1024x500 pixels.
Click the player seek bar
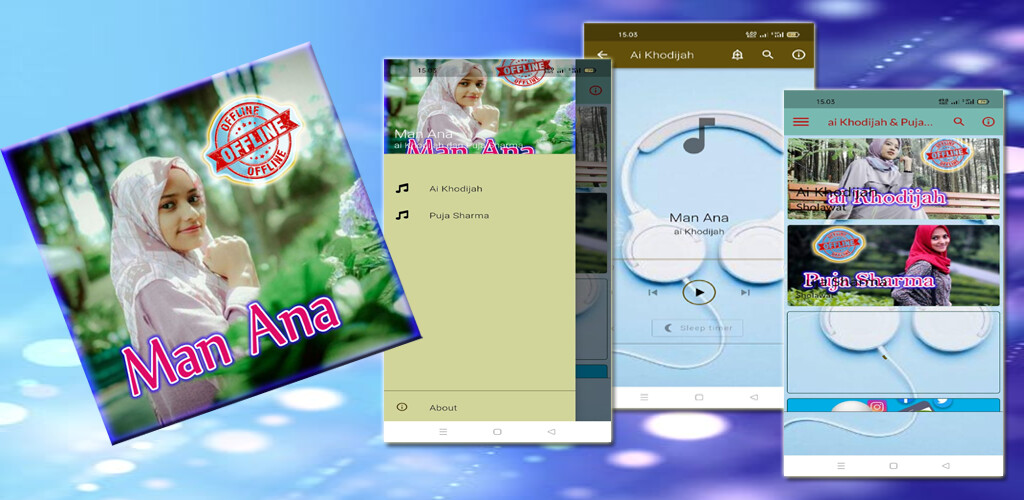click(699, 259)
